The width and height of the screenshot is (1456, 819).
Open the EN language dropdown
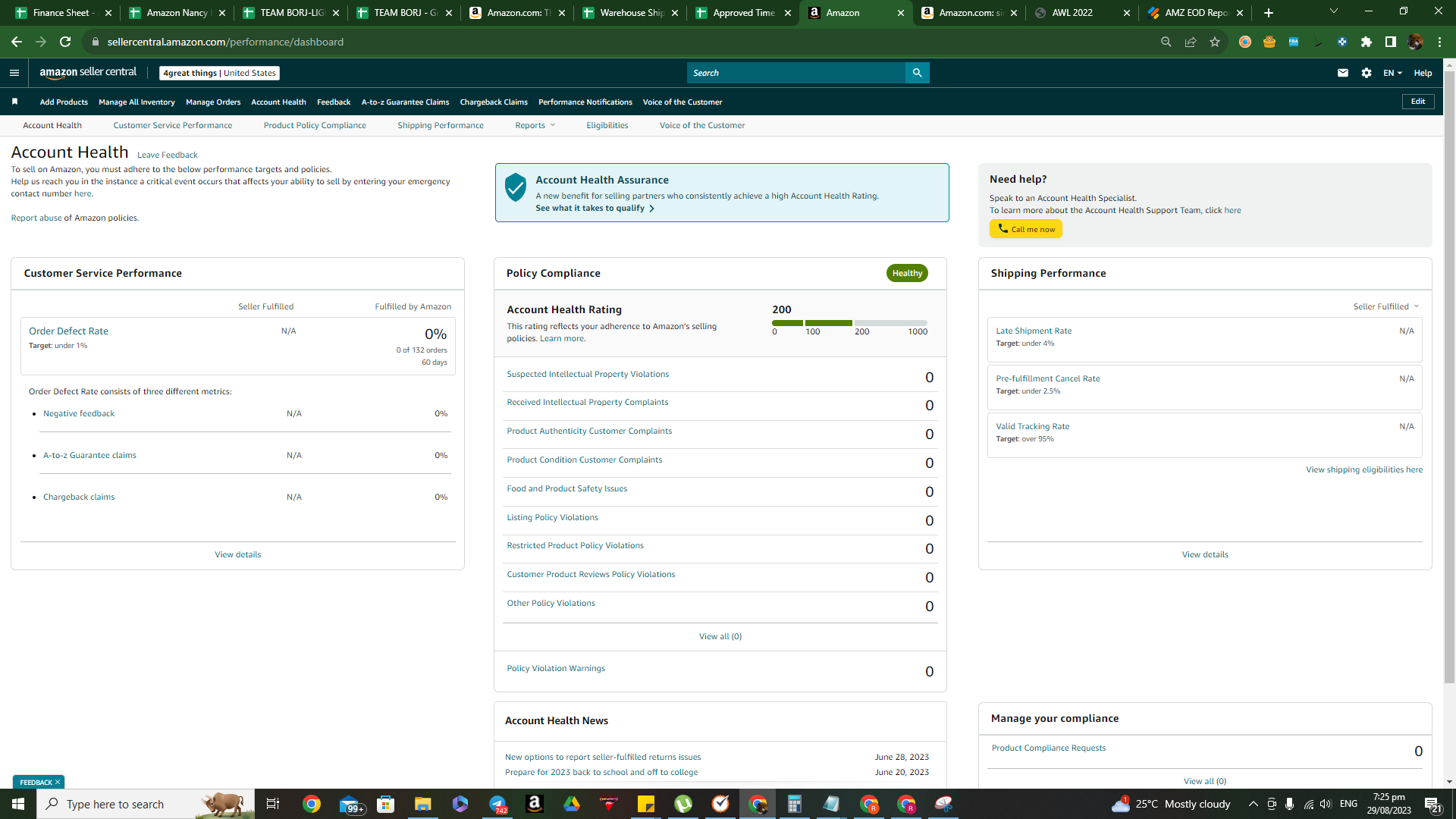coord(1392,73)
